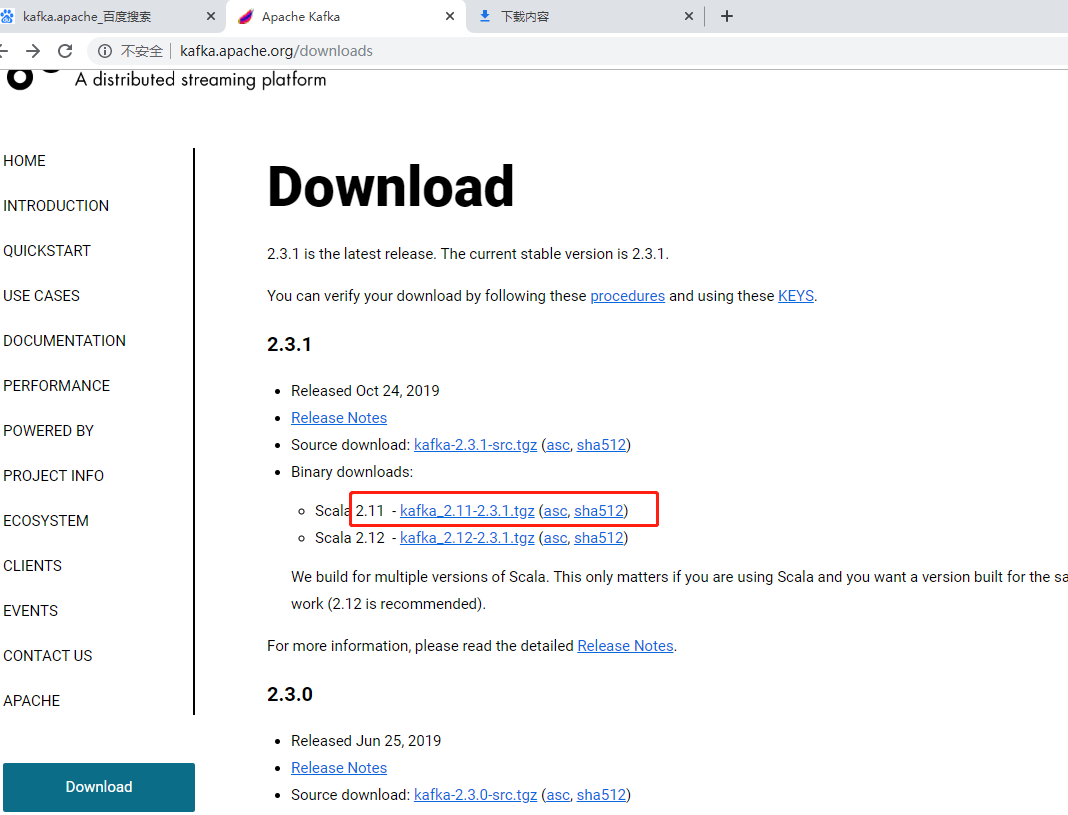
Task: Open ECOSYSTEM in the sidebar
Action: (46, 520)
